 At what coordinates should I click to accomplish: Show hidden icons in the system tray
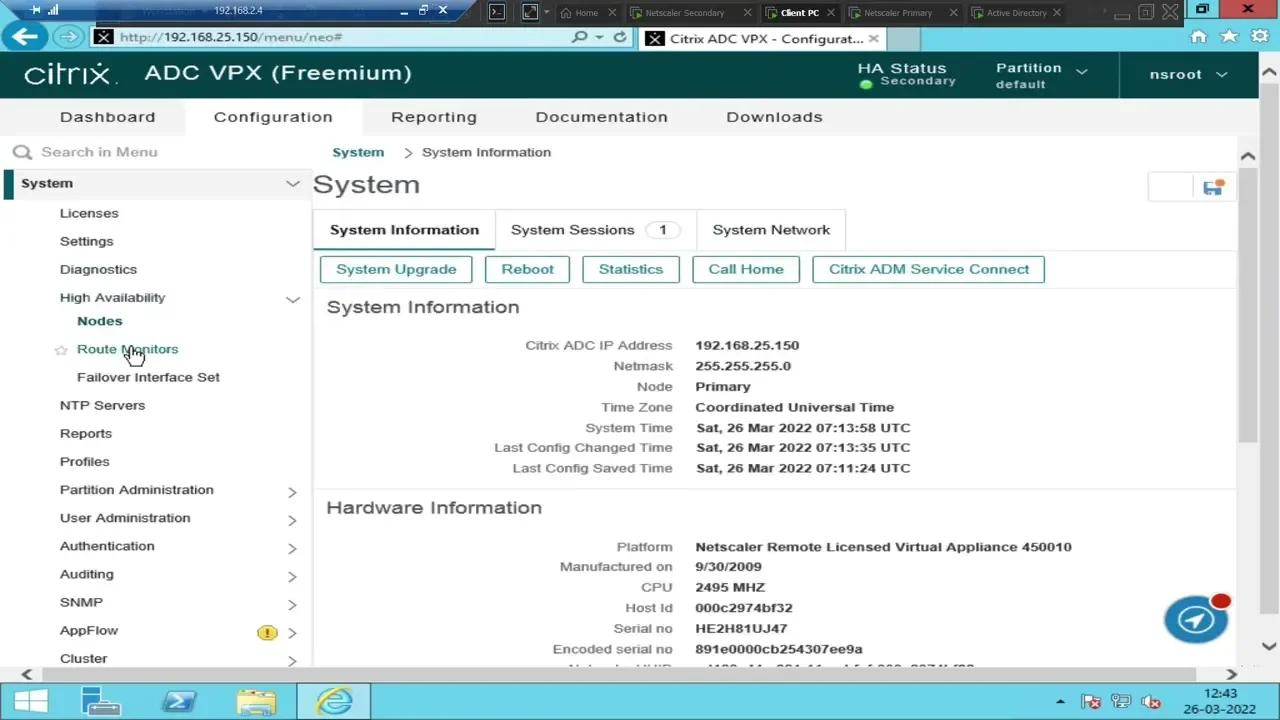1060,701
